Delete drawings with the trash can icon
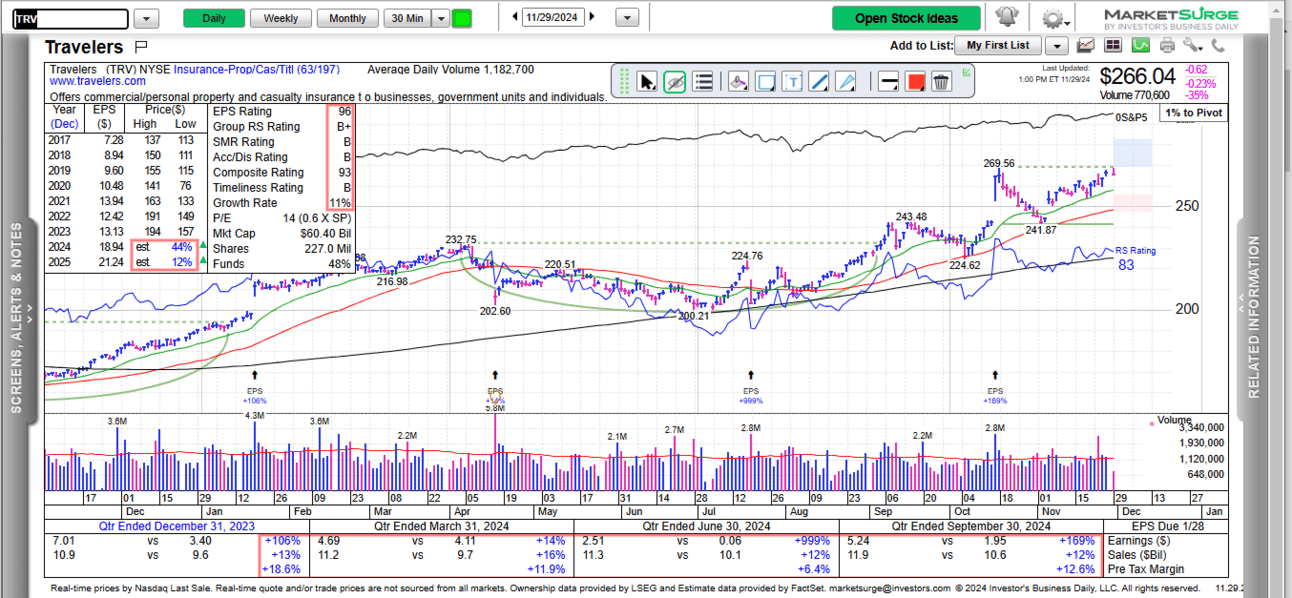 coord(941,82)
